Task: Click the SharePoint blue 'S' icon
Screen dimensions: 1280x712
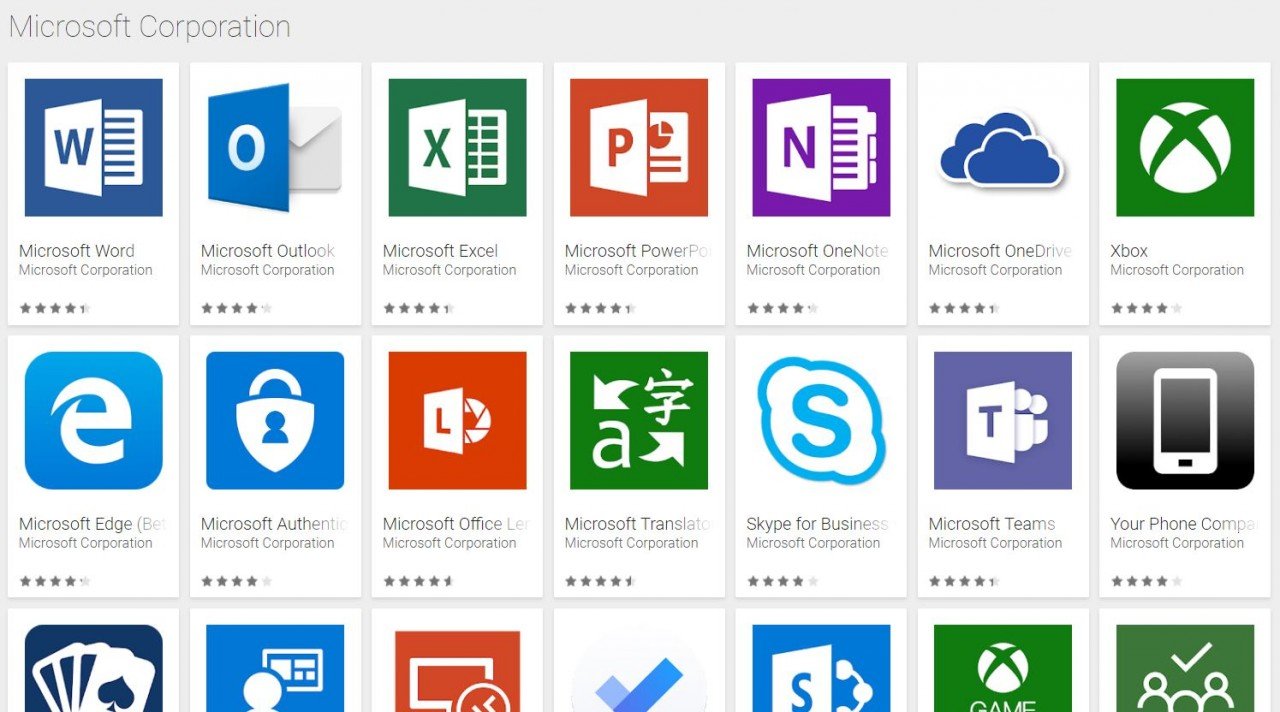Action: [821, 668]
